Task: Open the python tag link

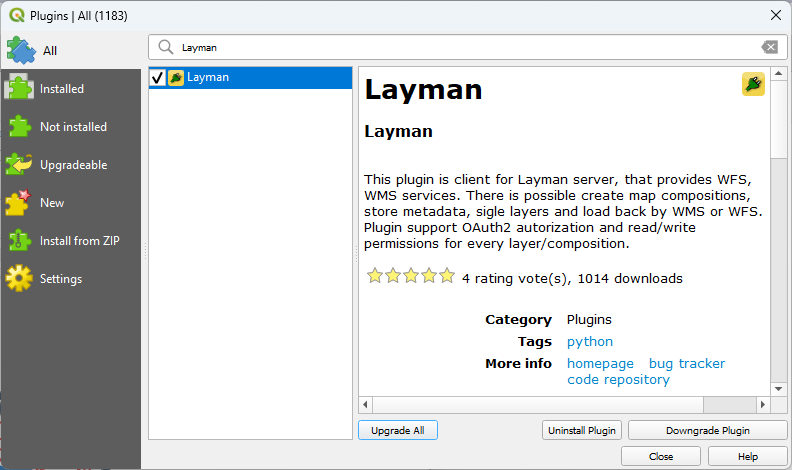Action: (589, 342)
